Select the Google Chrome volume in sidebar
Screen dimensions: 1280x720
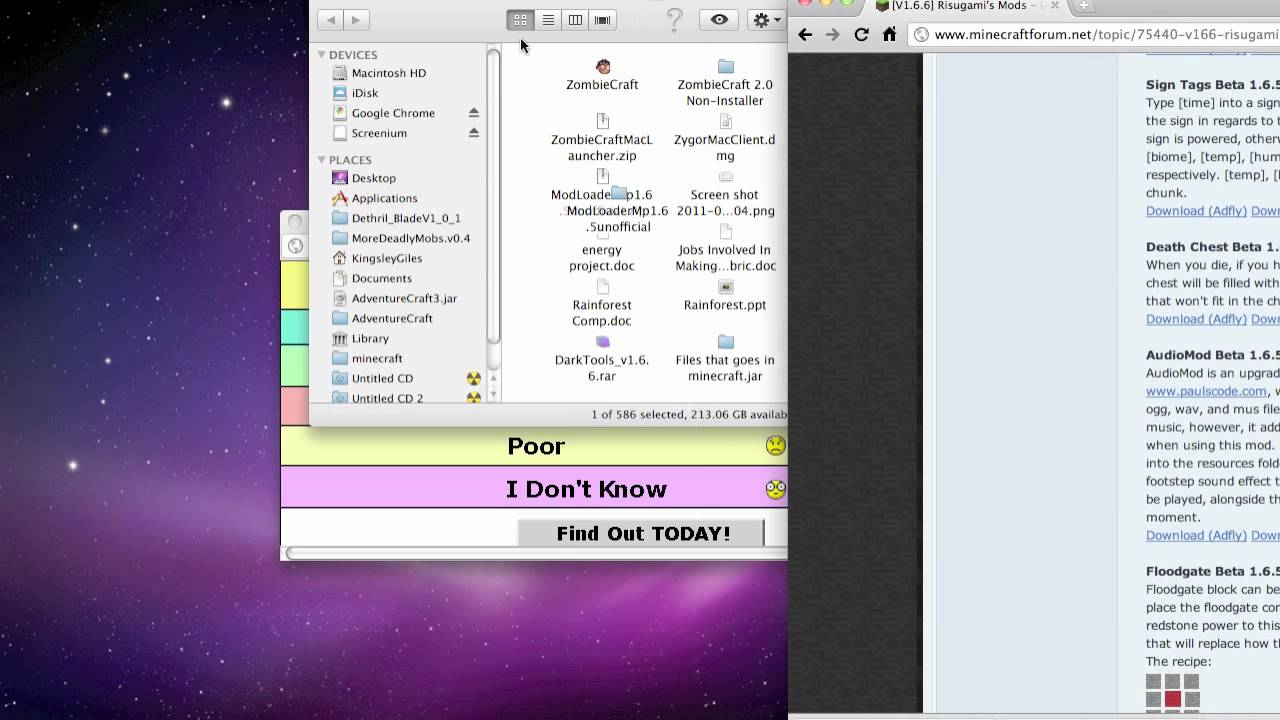coord(393,113)
